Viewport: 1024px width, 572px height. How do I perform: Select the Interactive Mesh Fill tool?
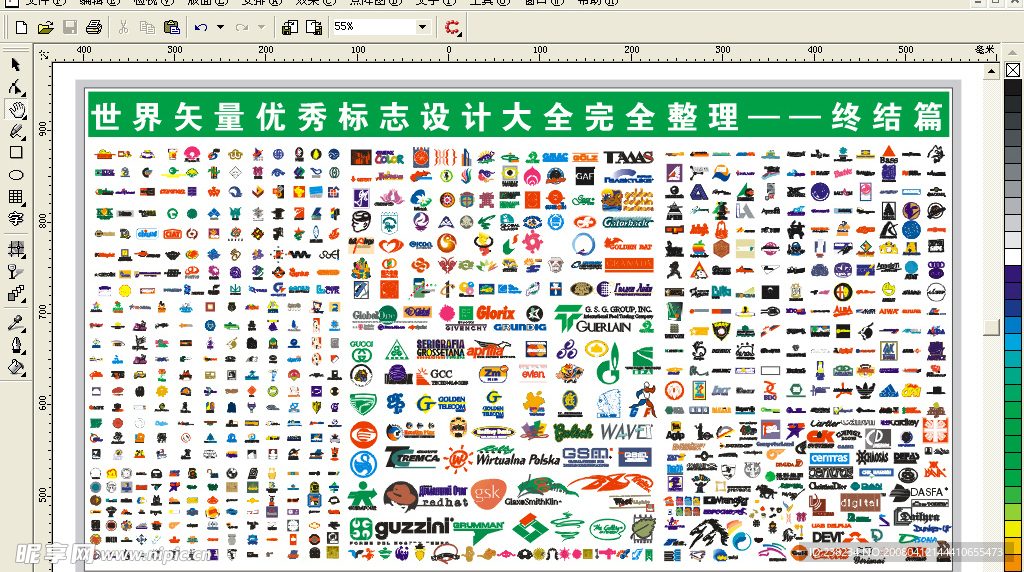click(x=16, y=249)
